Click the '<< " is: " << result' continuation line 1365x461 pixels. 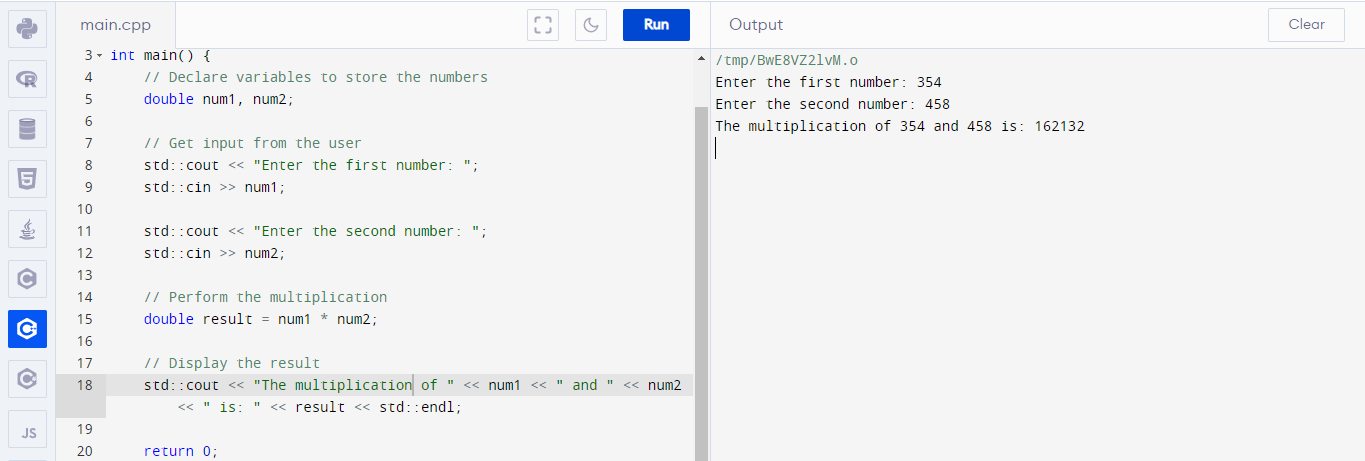click(320, 407)
